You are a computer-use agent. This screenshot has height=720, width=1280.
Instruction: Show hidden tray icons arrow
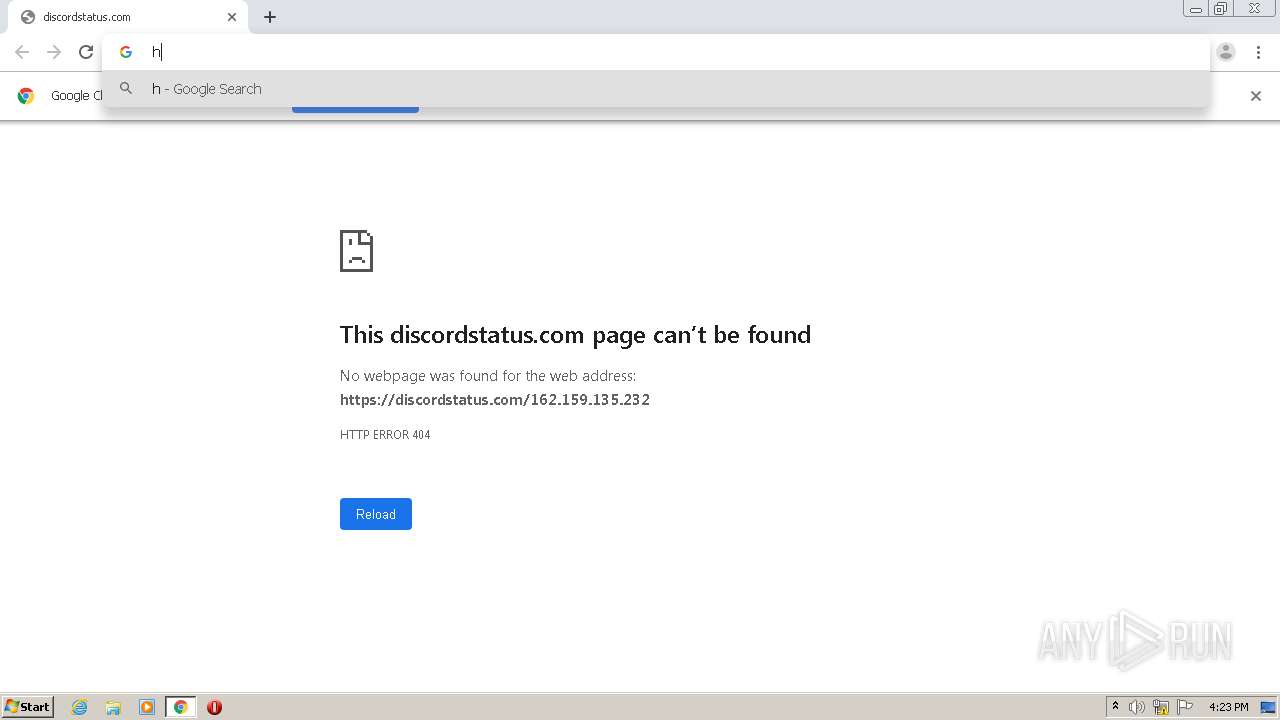[x=1115, y=707]
